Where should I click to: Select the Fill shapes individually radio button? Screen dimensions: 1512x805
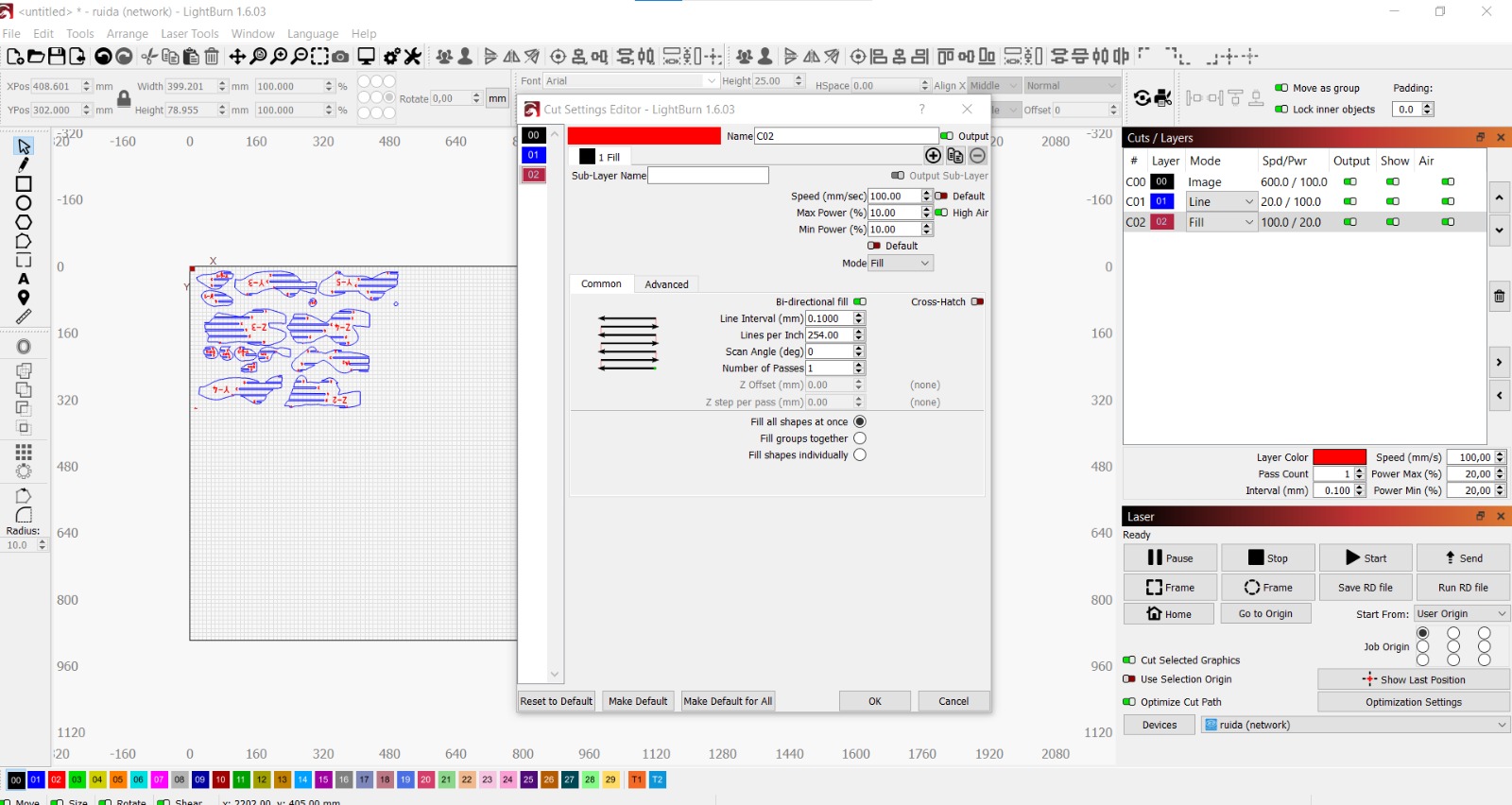(860, 455)
